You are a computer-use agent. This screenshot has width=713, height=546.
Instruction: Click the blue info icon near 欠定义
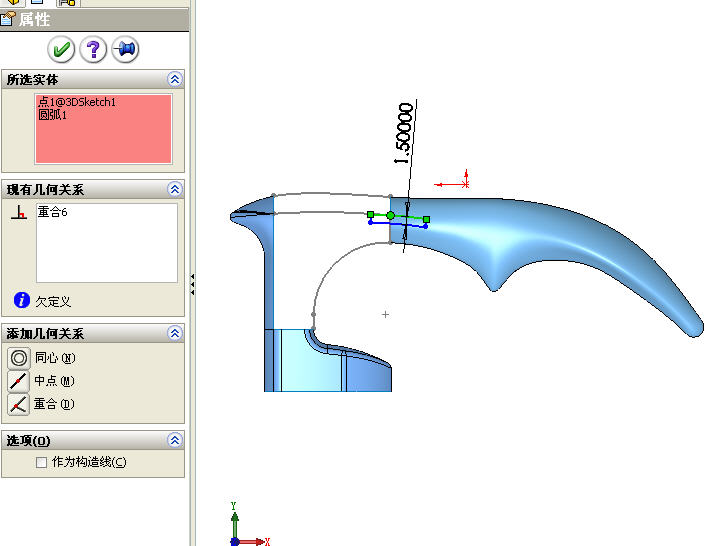22,300
